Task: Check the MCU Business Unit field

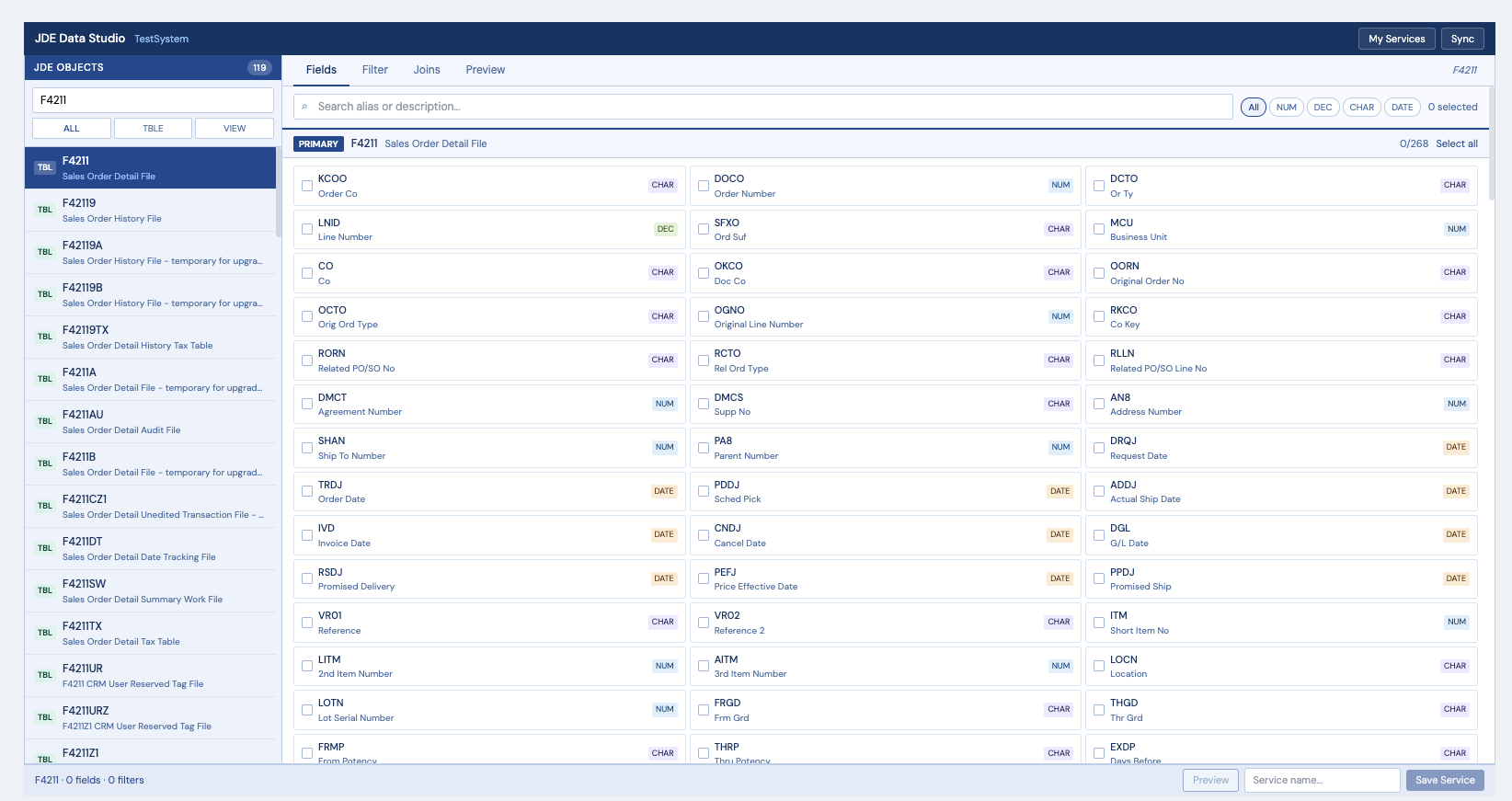Action: click(x=1099, y=229)
